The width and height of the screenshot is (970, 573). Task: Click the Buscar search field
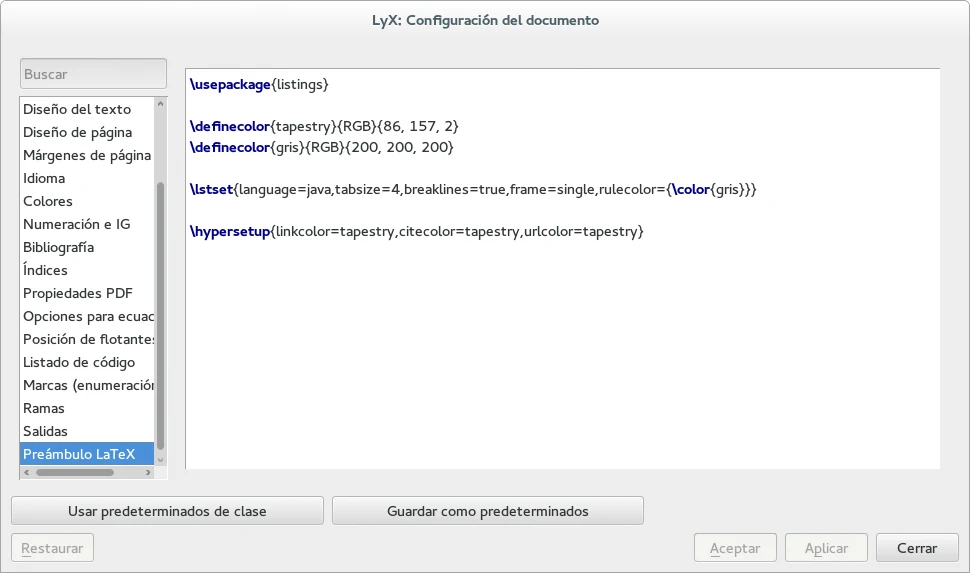(x=93, y=74)
